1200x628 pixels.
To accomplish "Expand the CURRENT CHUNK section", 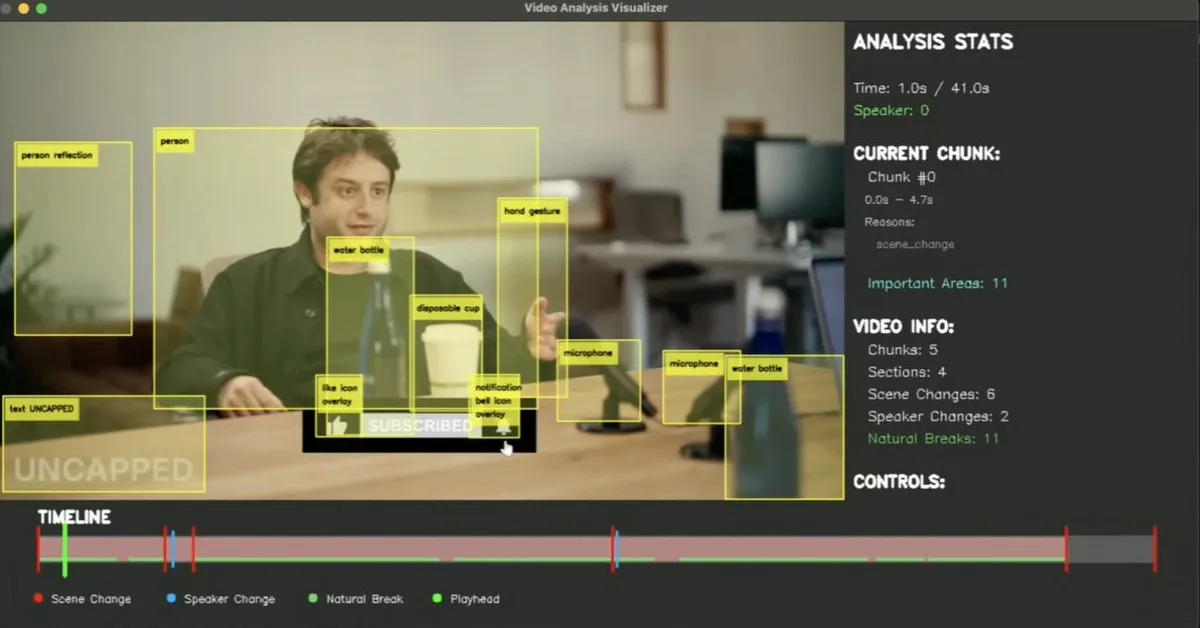I will pyautogui.click(x=927, y=153).
